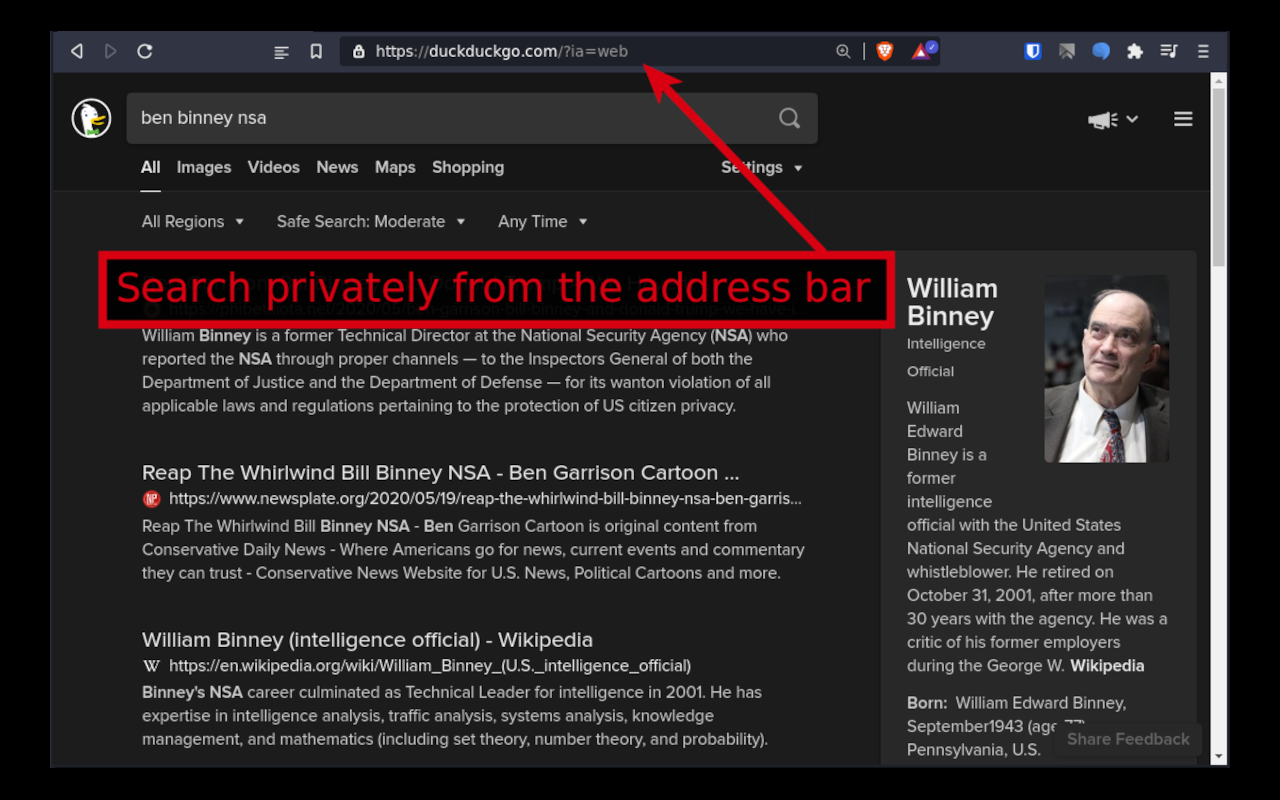Open William Binney Wikipedia result title
Screen dimensions: 1280x800
(367, 640)
